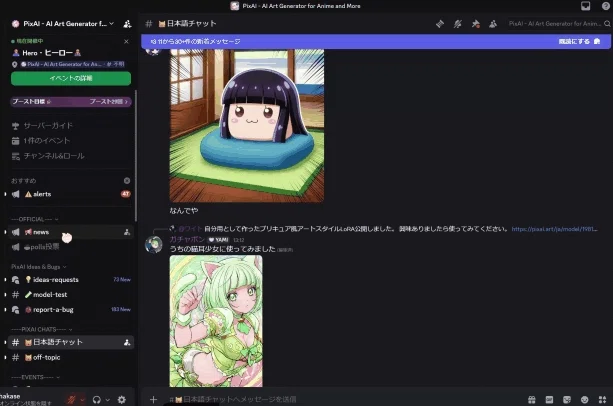
Task: Click replied message preview from @ワイト
Action: tap(356, 229)
